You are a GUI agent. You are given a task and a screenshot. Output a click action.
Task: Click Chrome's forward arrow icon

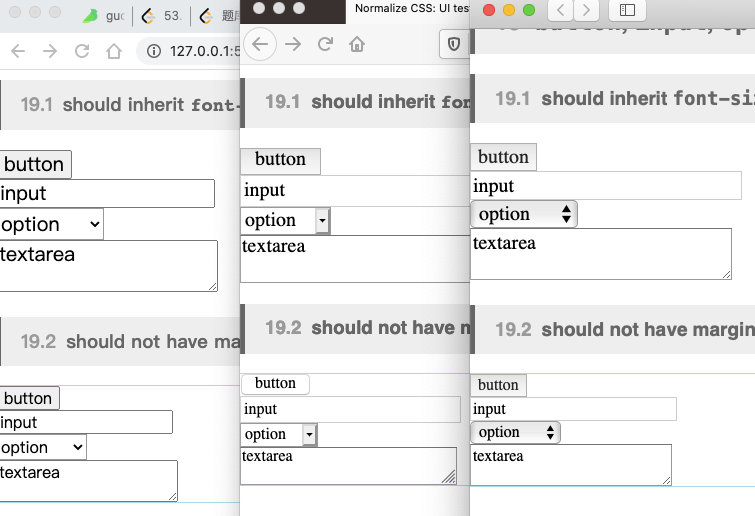click(x=50, y=51)
